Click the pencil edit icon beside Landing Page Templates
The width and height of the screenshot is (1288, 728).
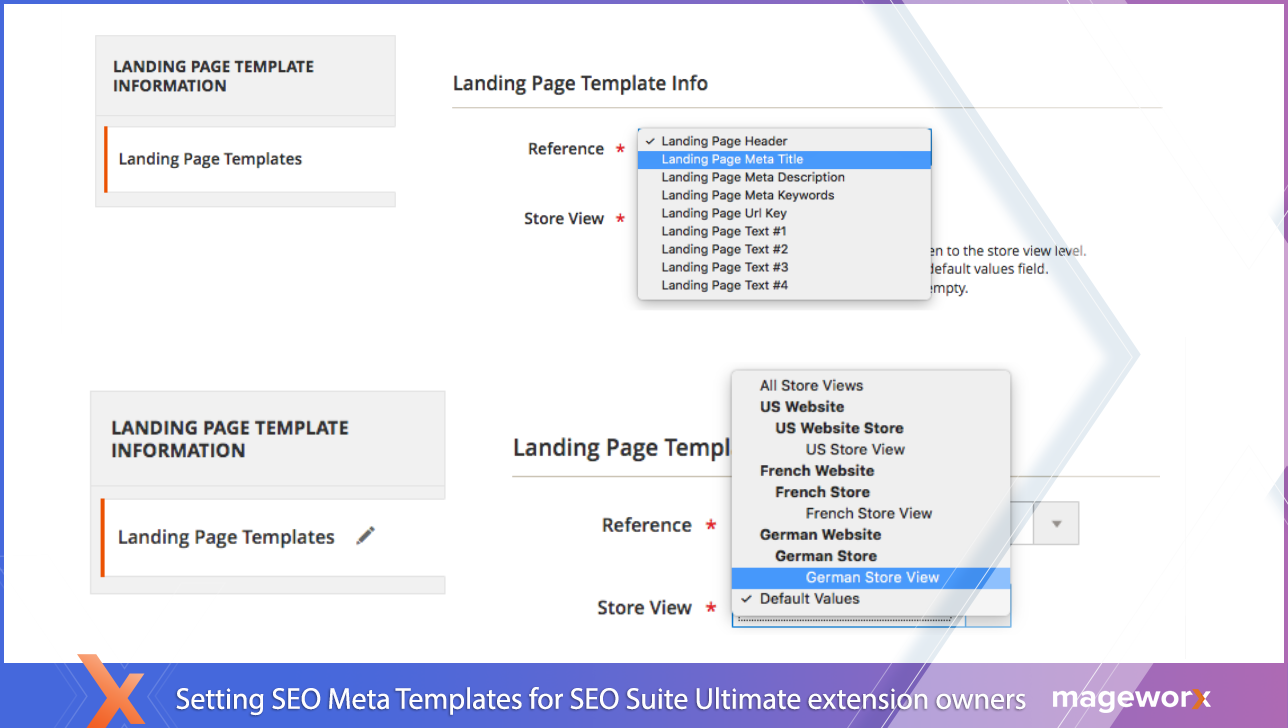(x=366, y=537)
